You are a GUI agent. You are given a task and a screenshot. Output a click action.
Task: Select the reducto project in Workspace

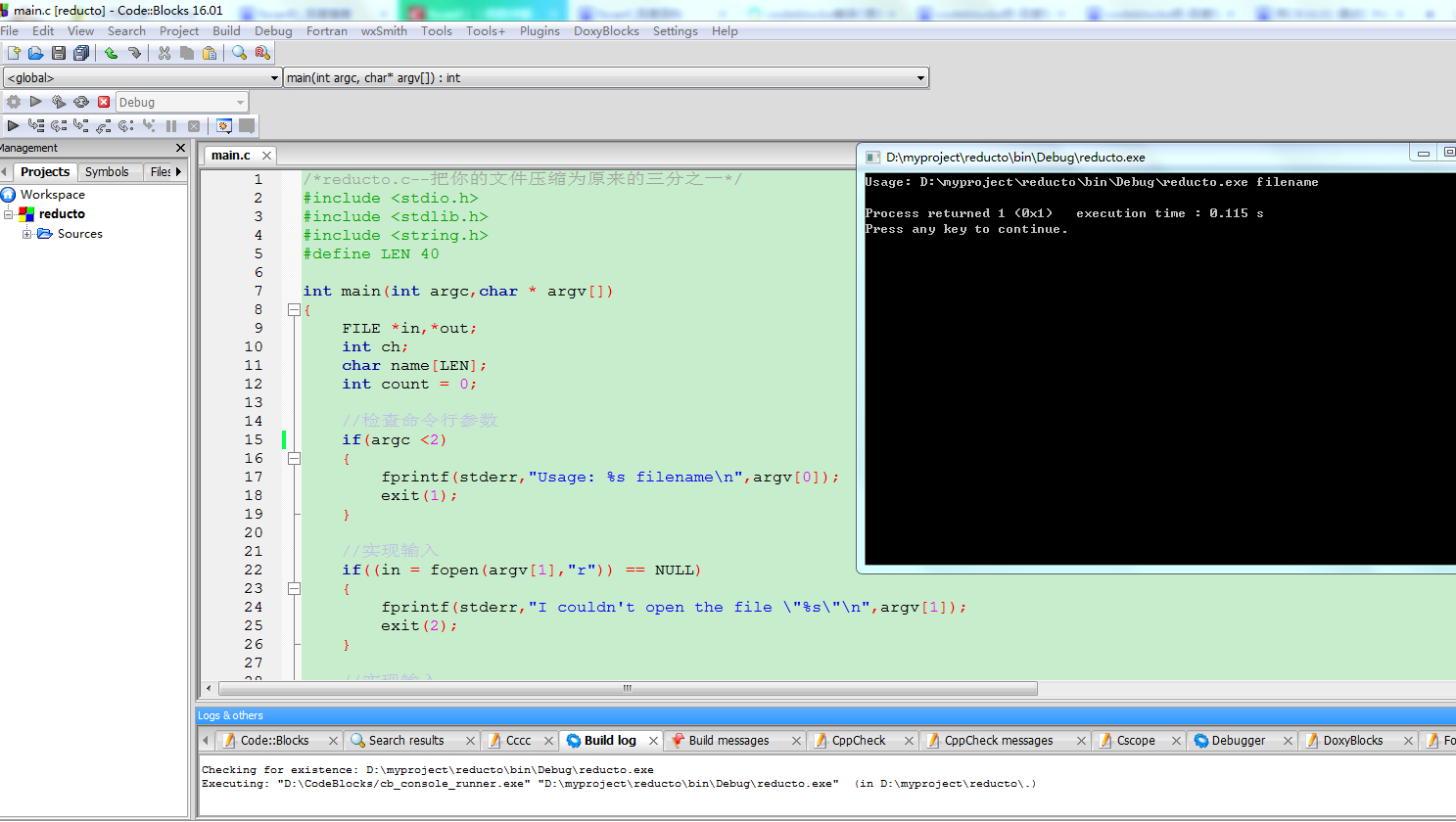click(x=62, y=214)
